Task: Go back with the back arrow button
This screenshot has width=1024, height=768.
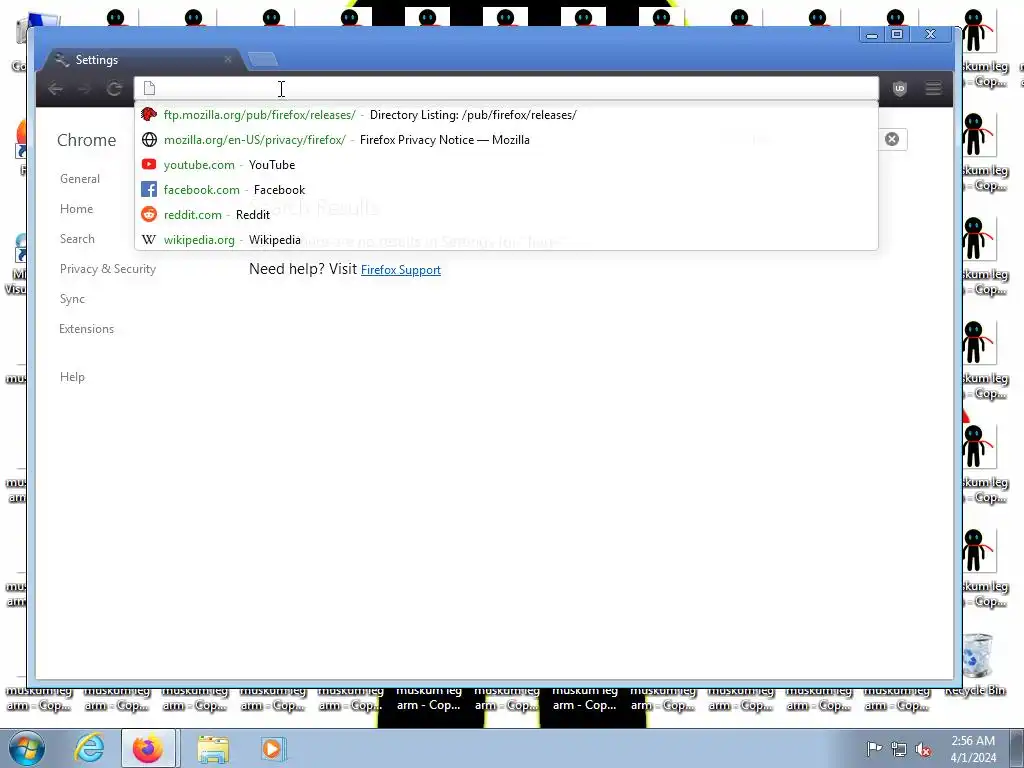Action: (x=56, y=88)
